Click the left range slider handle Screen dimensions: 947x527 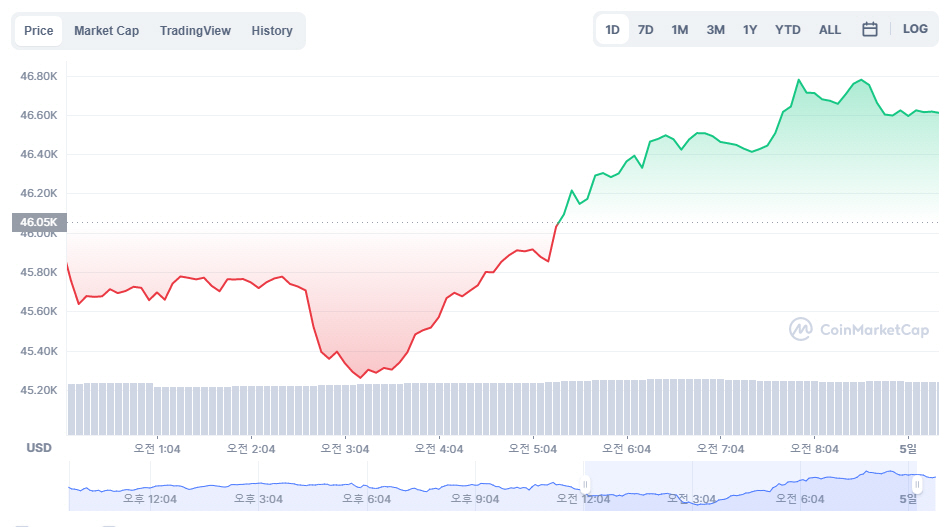pos(586,485)
